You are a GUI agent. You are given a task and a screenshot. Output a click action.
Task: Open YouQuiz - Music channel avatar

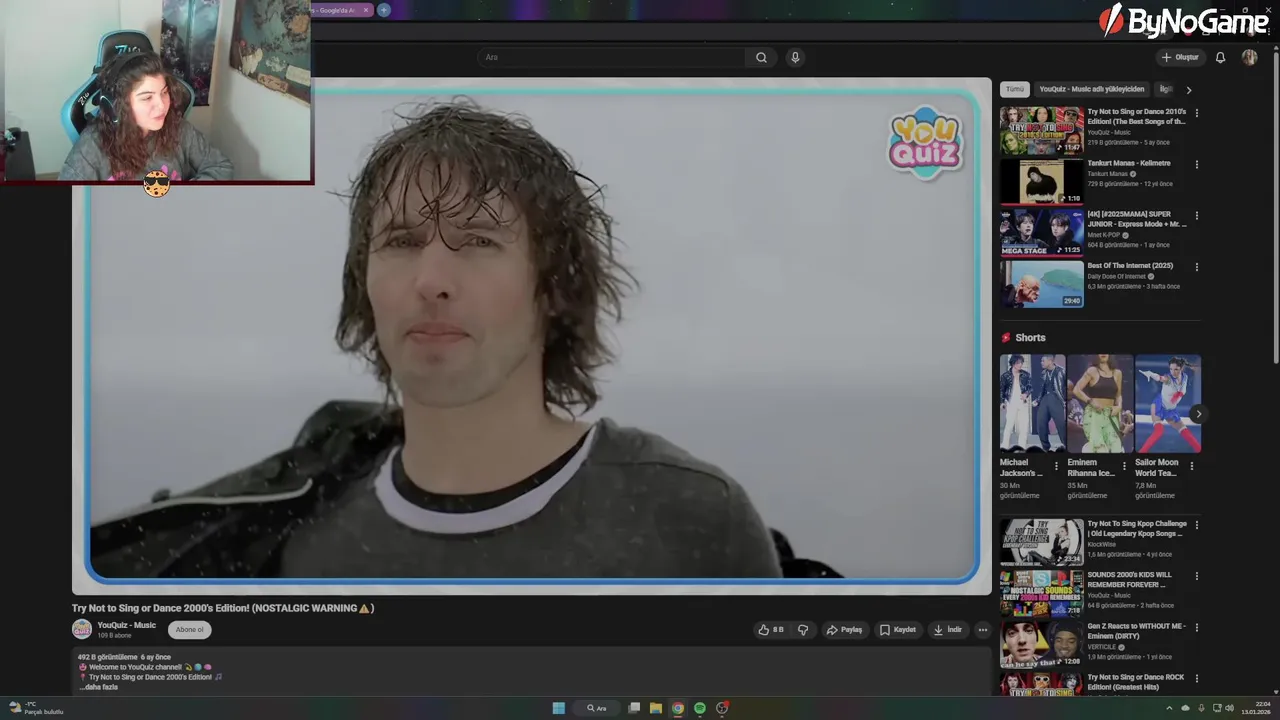pos(82,629)
